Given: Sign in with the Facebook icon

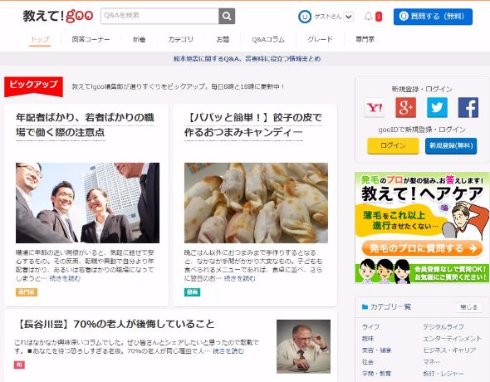Looking at the screenshot, I should click(x=468, y=107).
